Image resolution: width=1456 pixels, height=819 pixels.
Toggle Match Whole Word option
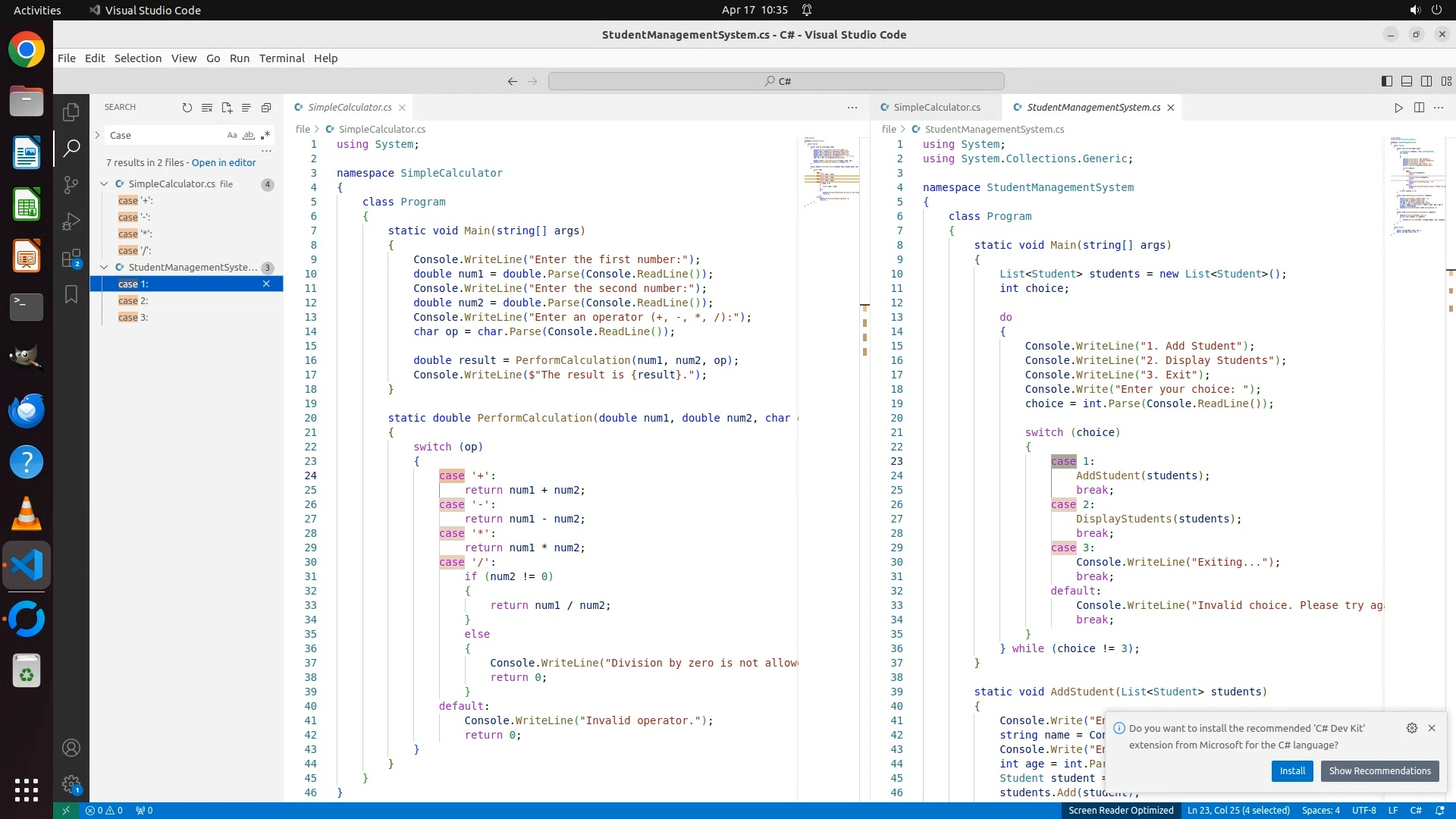click(249, 135)
